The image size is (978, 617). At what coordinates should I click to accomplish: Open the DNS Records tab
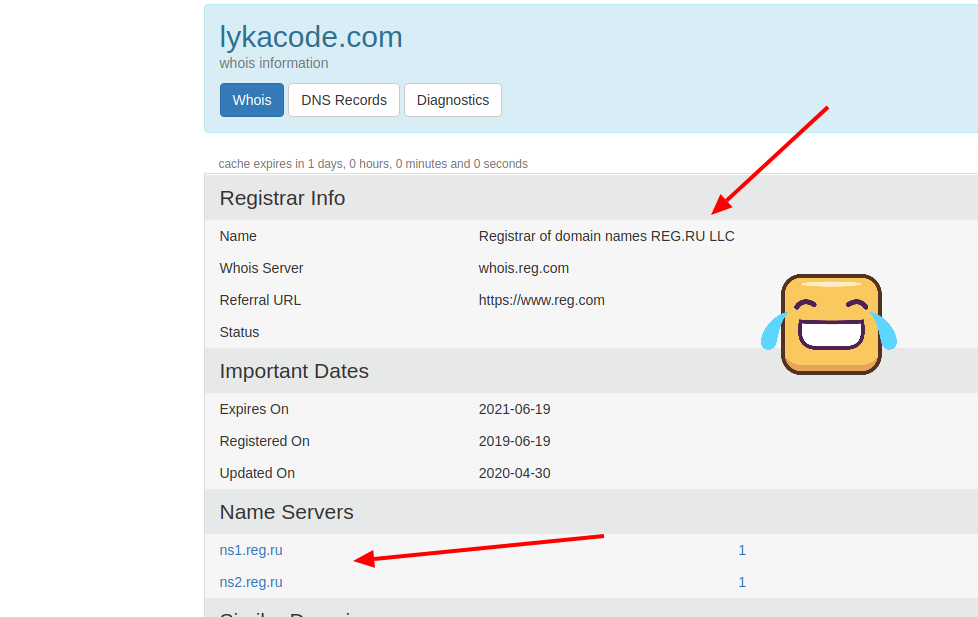tap(344, 100)
